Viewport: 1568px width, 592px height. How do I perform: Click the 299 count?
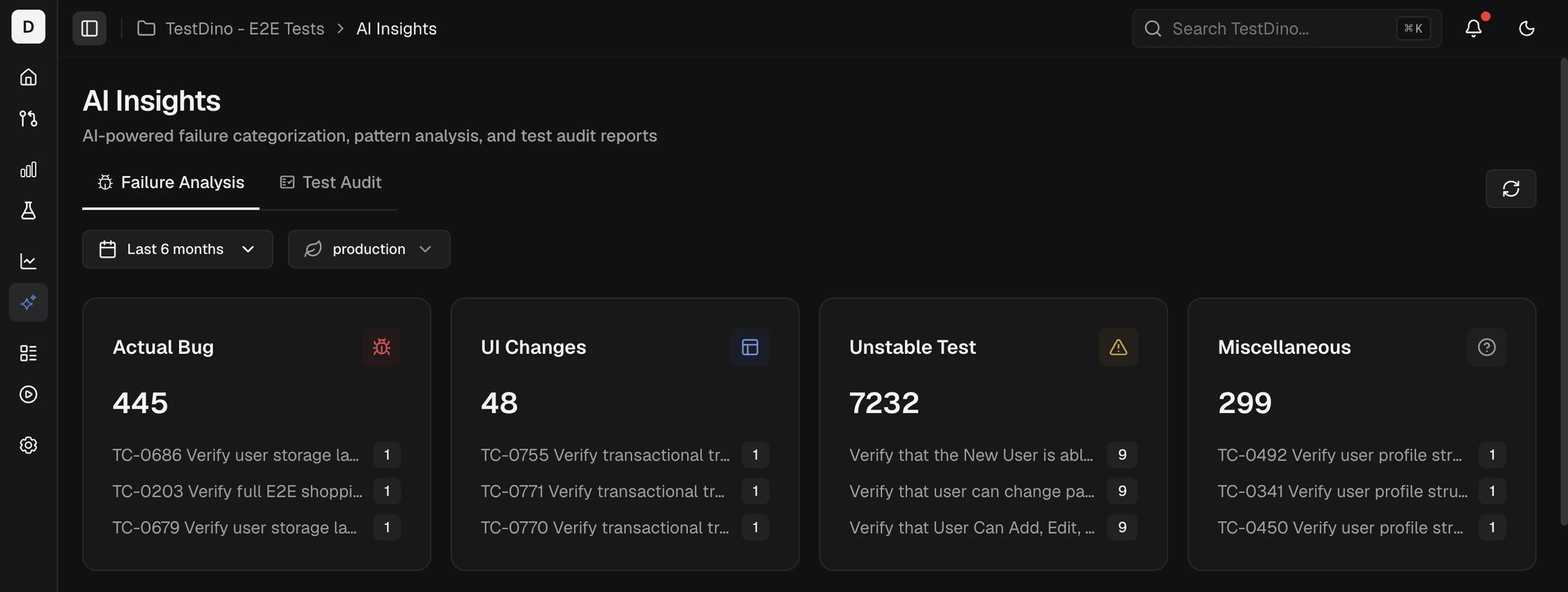click(1245, 403)
